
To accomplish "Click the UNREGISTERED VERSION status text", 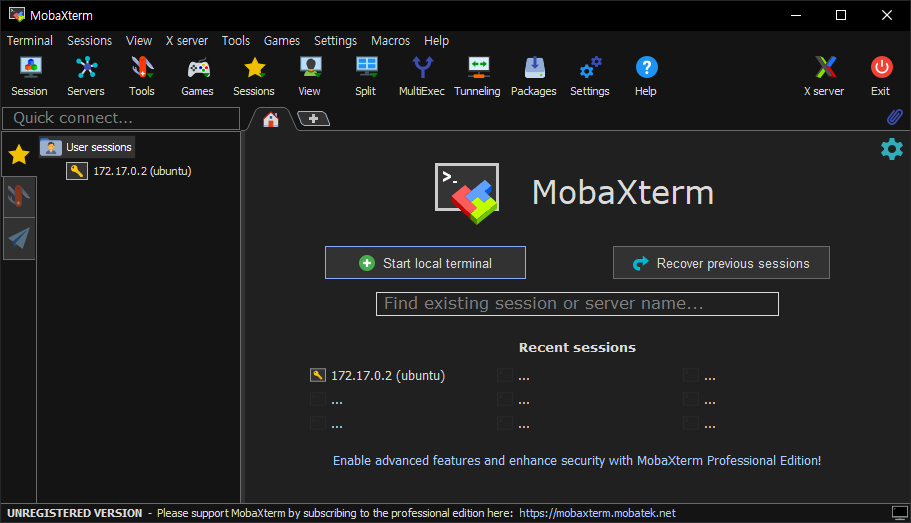I will [x=74, y=513].
